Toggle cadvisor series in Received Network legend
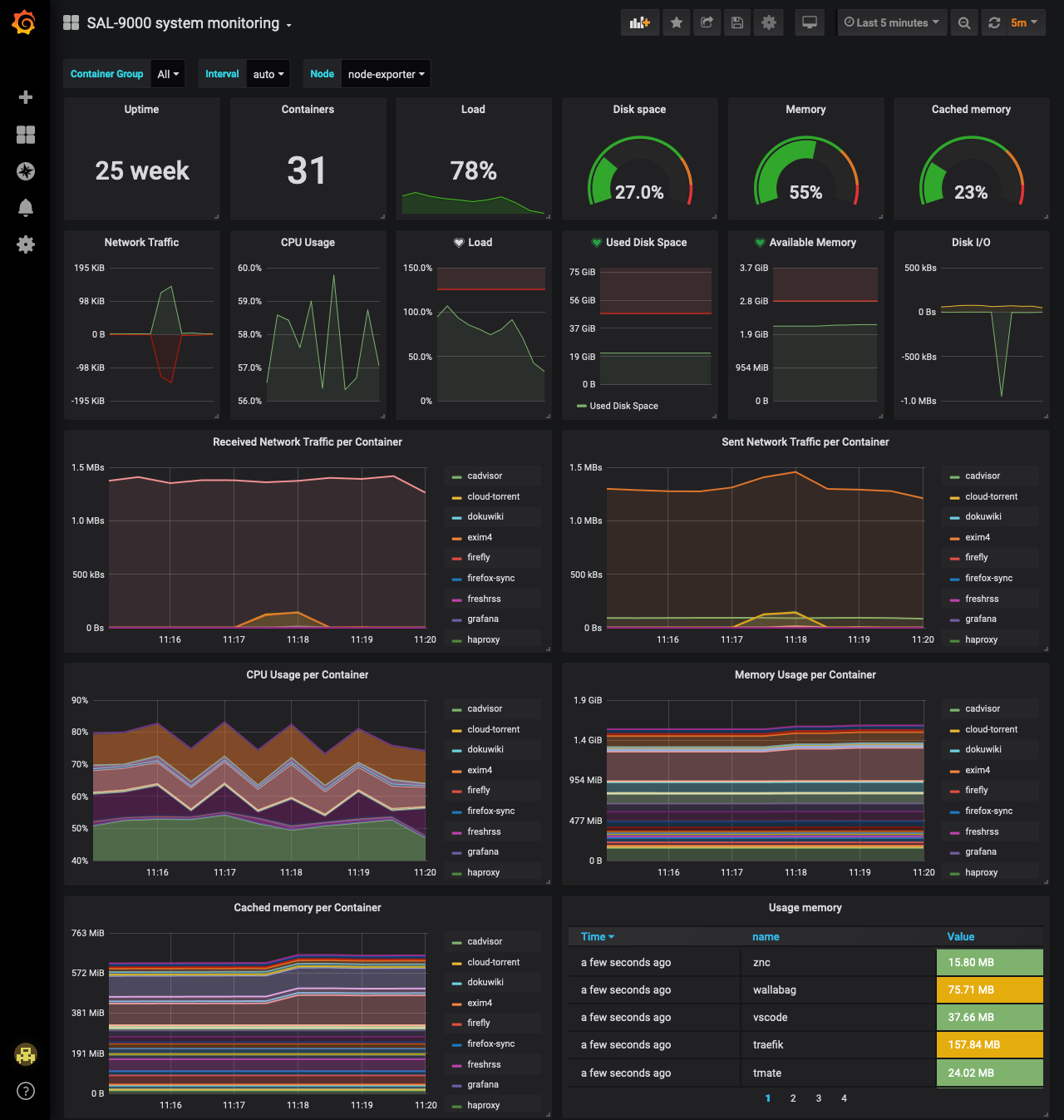The image size is (1064, 1120). coord(485,476)
